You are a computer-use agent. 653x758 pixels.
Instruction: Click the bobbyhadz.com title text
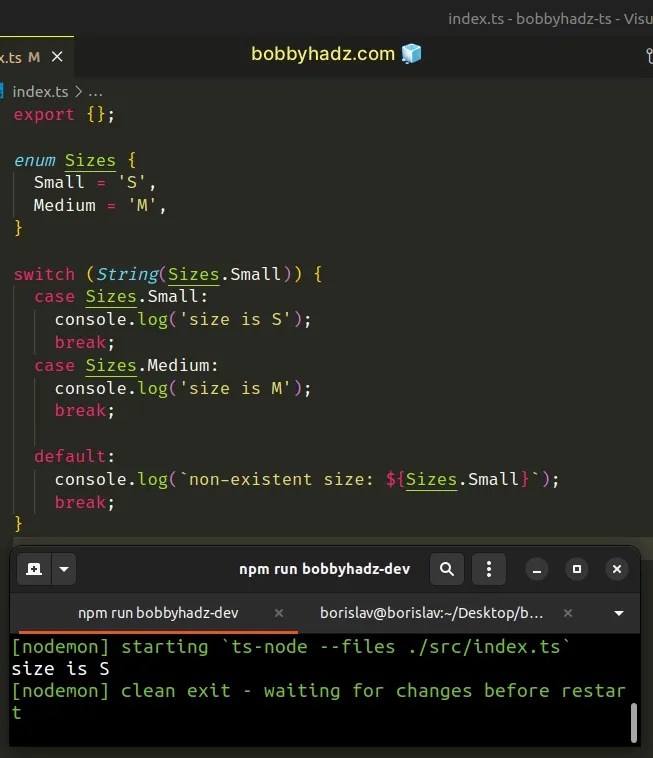[323, 54]
